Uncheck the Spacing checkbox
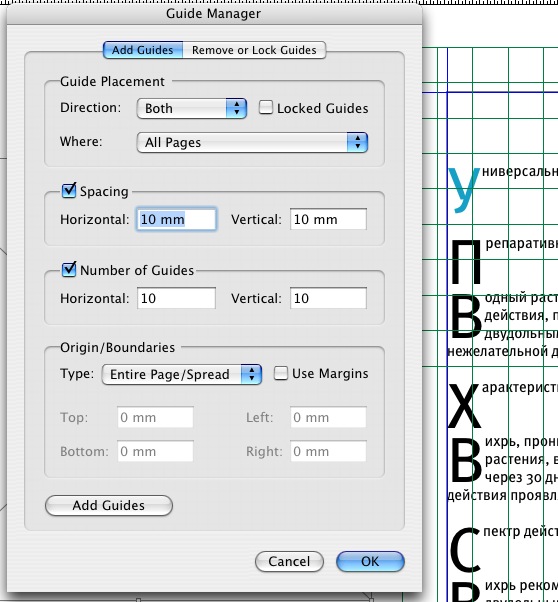This screenshot has width=558, height=602. [x=69, y=190]
